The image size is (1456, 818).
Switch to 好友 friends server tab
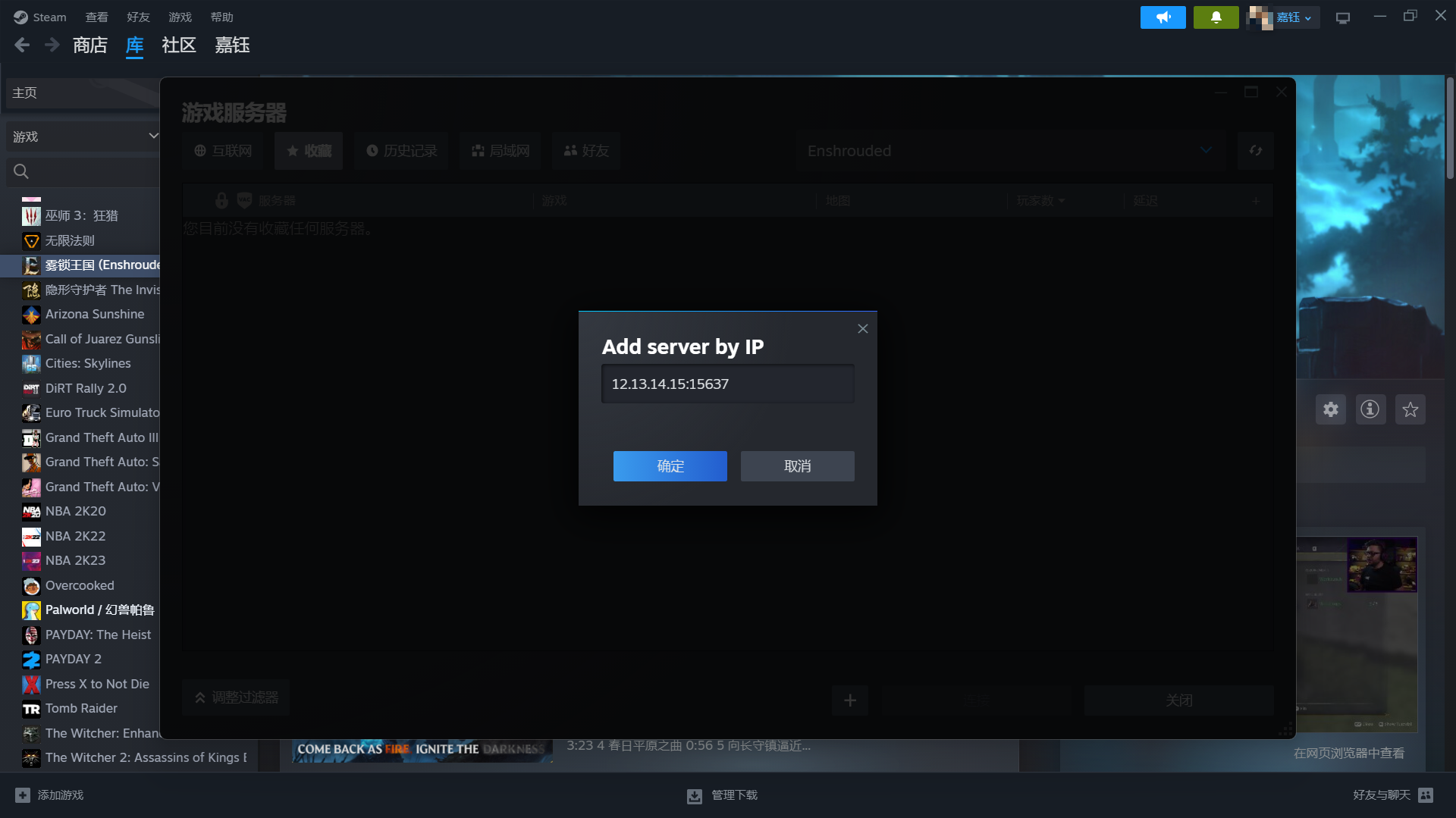[x=586, y=151]
